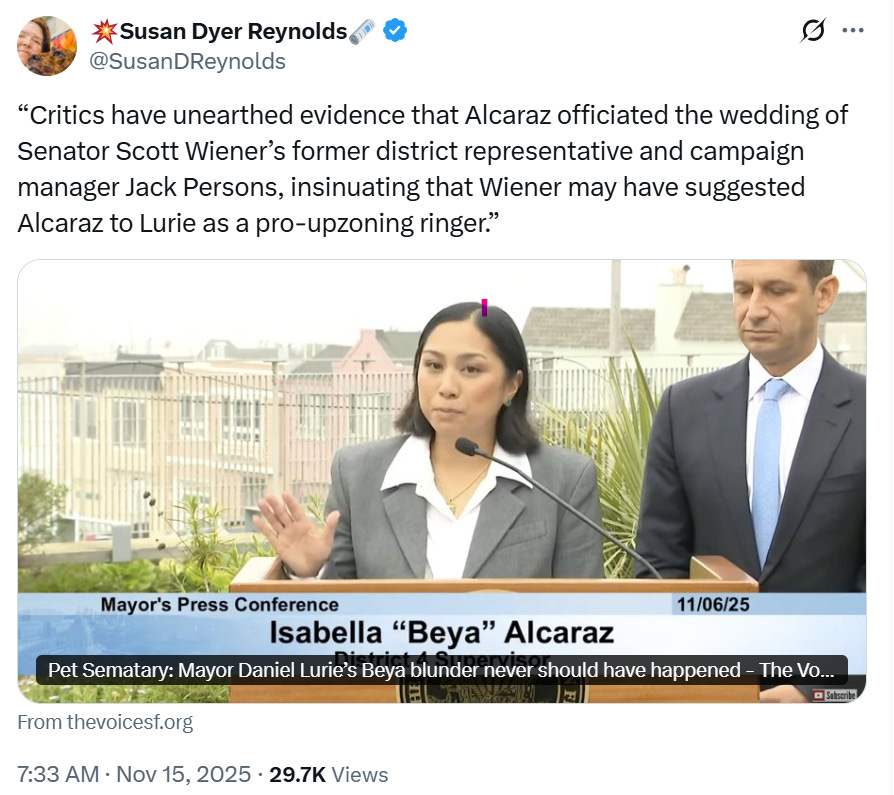
Task: Open the From thevoicesf.org source link
Action: (105, 722)
